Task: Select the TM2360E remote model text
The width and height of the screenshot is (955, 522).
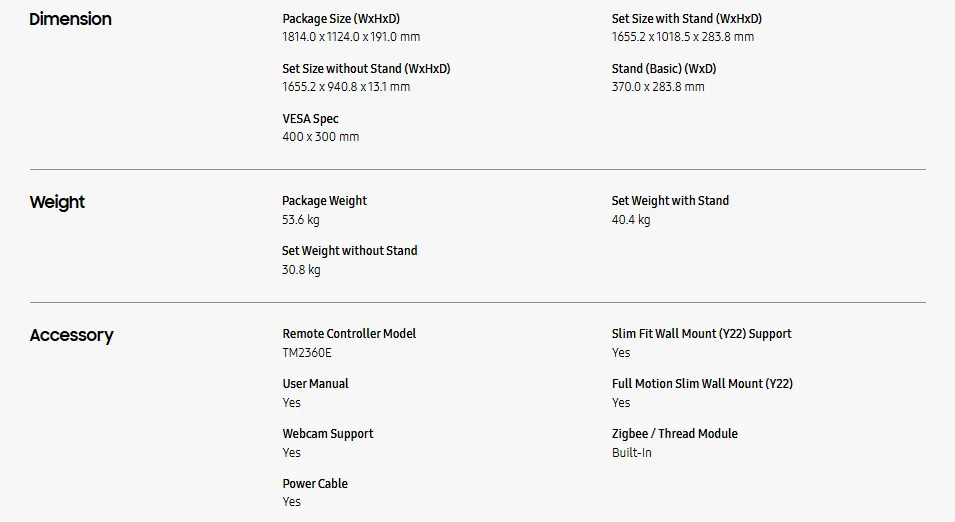Action: click(x=307, y=353)
